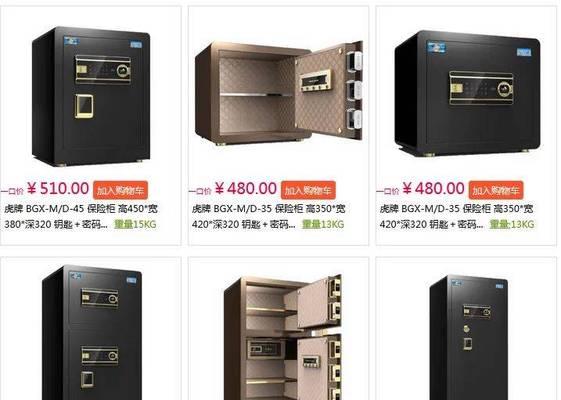This screenshot has height=400, width=561.
Task: Open the tall brown open double-door safe image
Action: (283, 337)
